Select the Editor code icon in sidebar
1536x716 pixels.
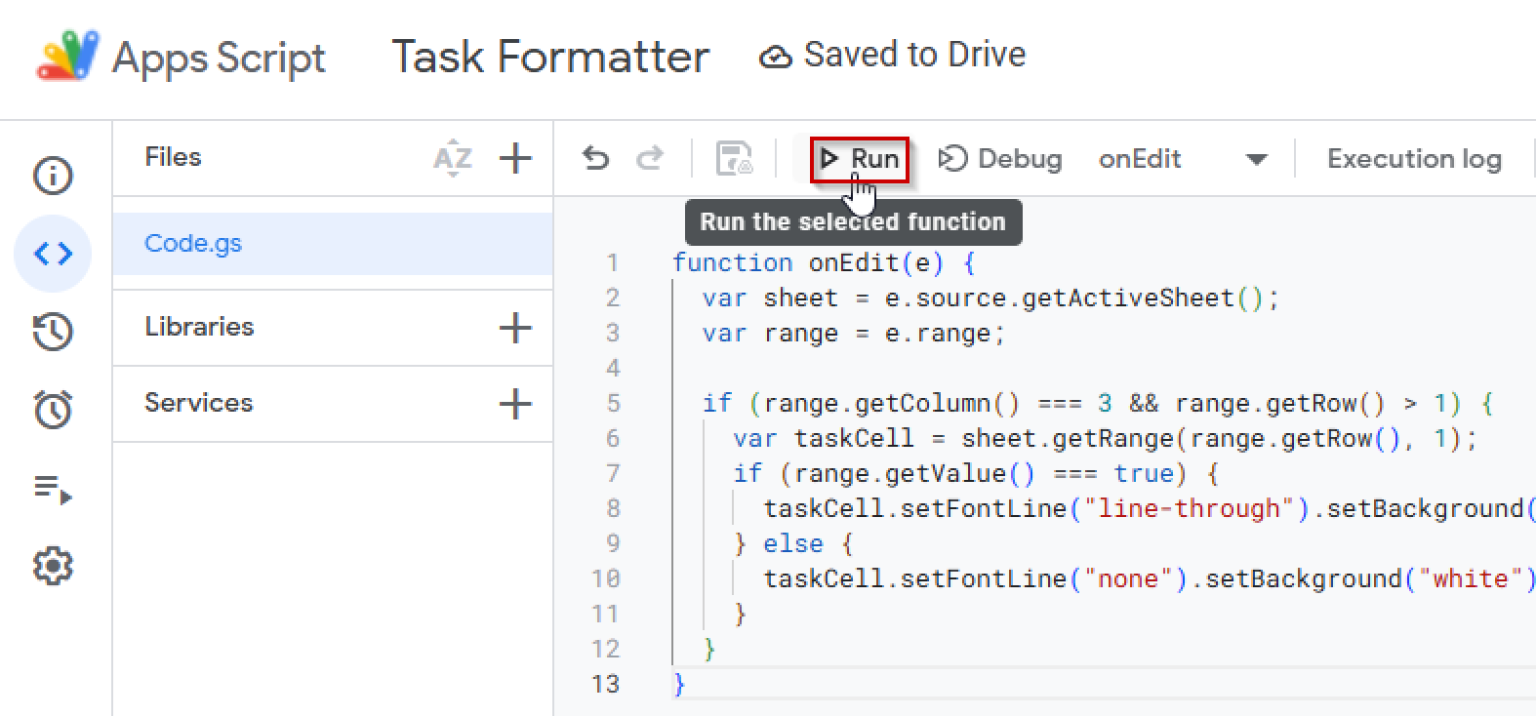[53, 254]
